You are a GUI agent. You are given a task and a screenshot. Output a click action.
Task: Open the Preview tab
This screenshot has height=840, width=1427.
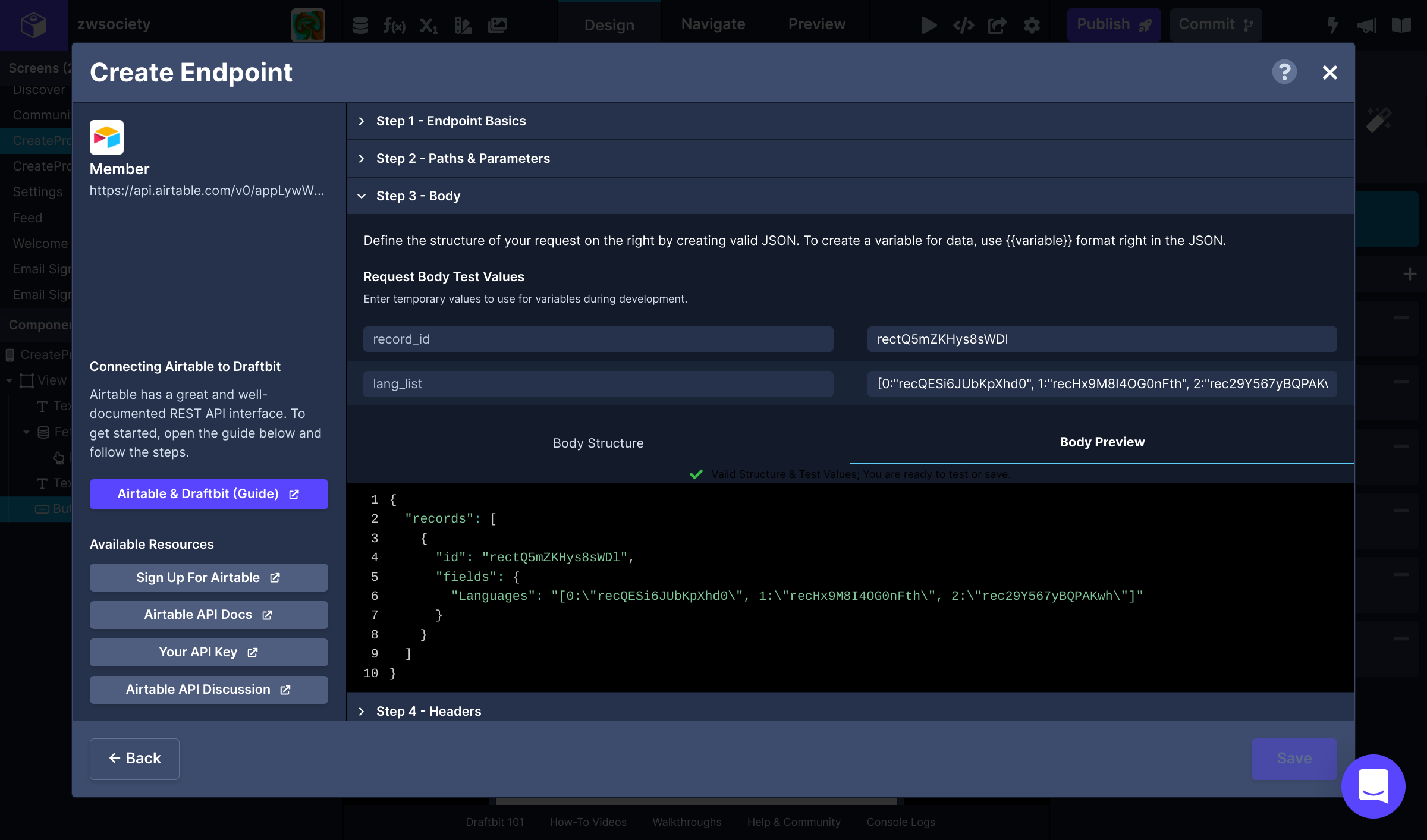coord(816,24)
